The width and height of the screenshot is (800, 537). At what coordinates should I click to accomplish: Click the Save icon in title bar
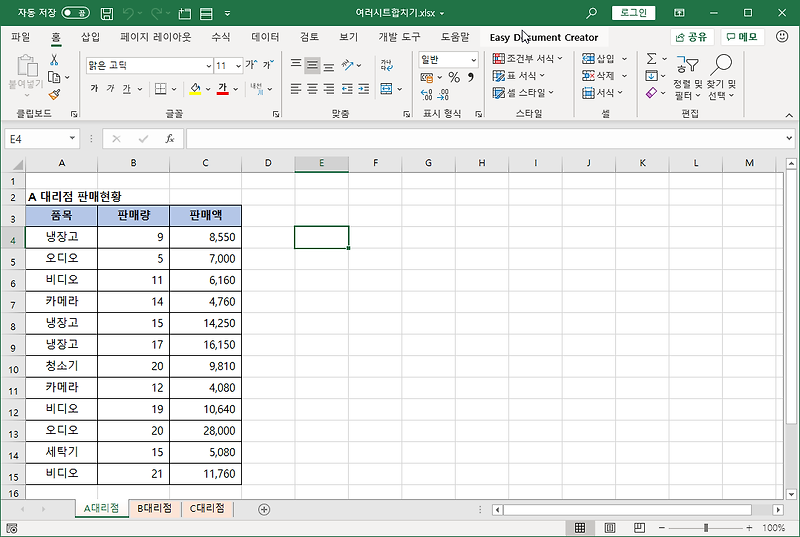tap(107, 13)
